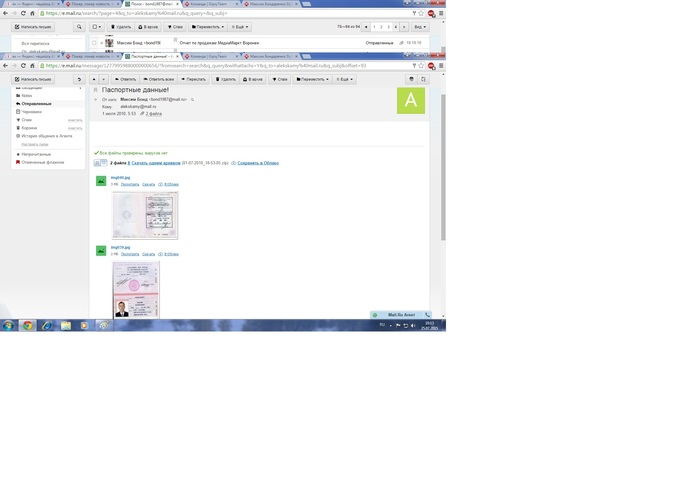Click 'Скачать' under img040.jpg
Screen dimensions: 700x485
click(x=149, y=184)
